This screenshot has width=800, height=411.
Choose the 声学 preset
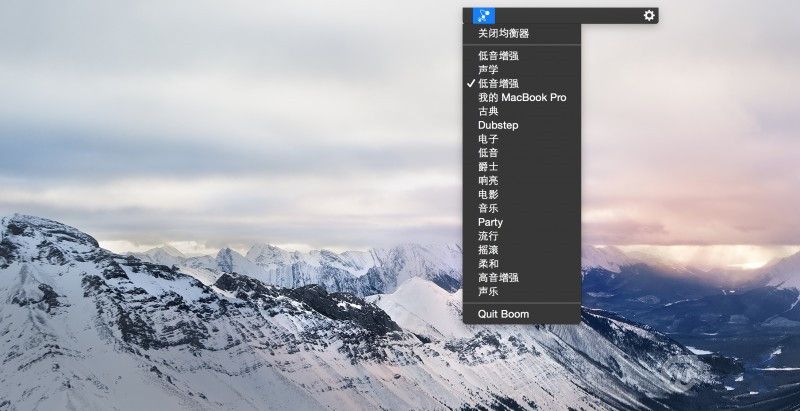pos(488,70)
